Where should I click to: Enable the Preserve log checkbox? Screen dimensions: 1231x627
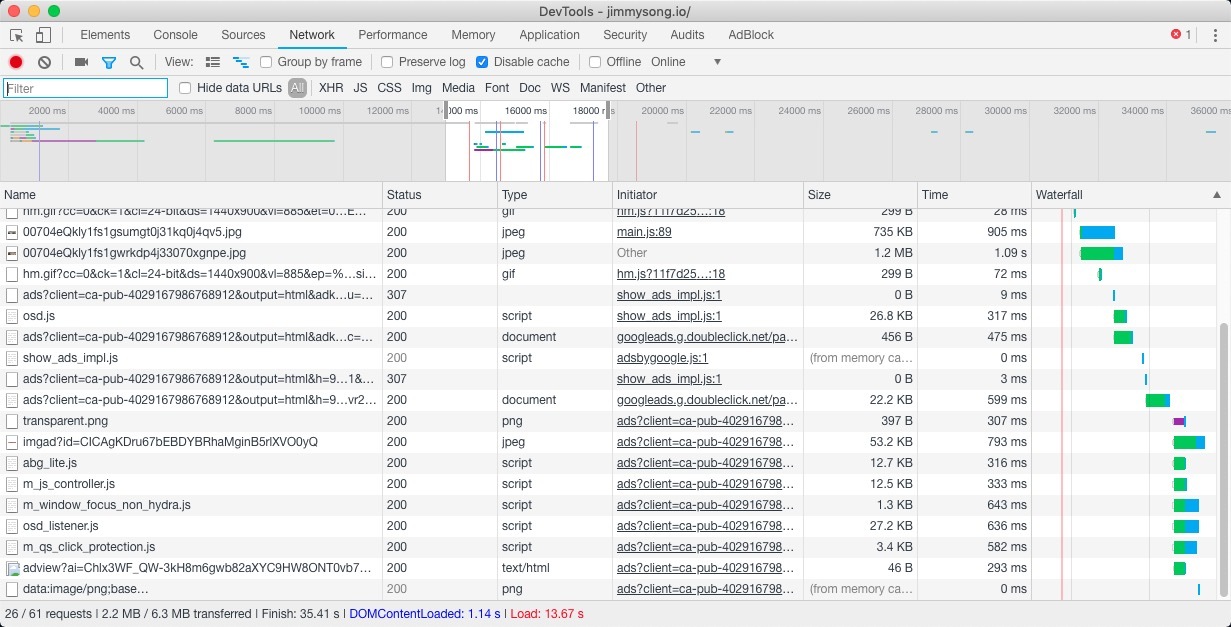click(388, 62)
